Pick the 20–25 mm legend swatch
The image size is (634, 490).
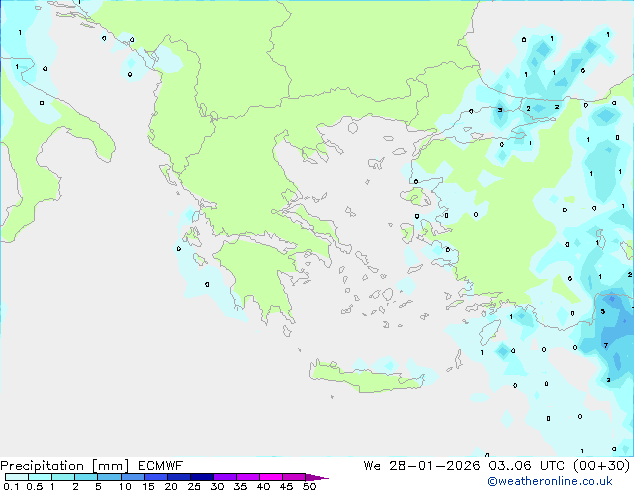[x=179, y=477]
